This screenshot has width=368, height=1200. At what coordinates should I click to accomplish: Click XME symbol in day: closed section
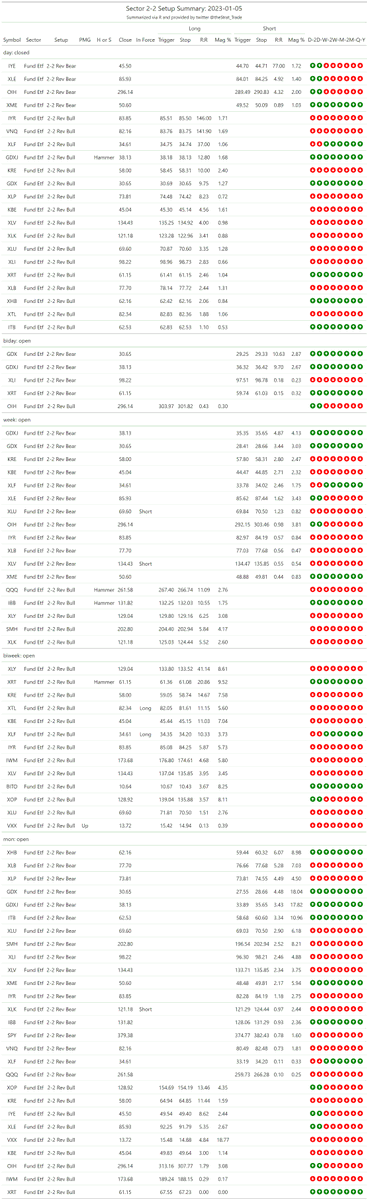[x=11, y=104]
